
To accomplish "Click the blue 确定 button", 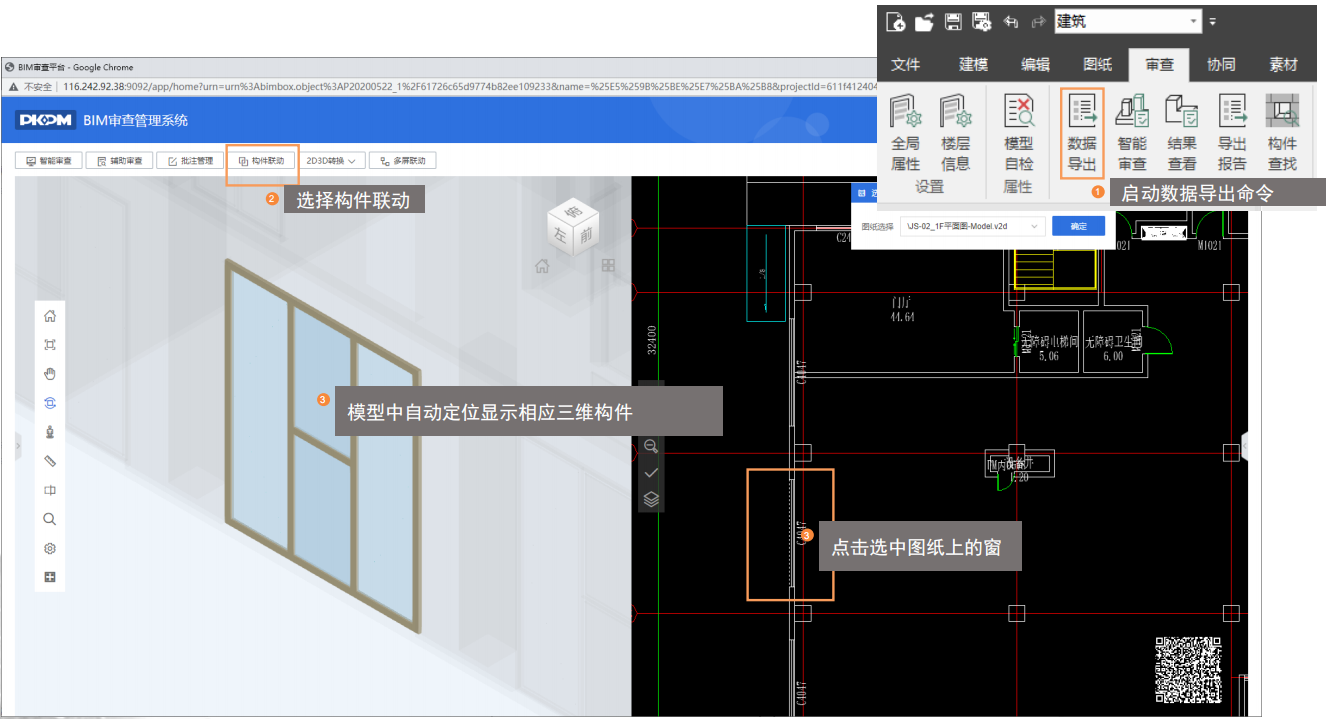I will click(x=1078, y=227).
